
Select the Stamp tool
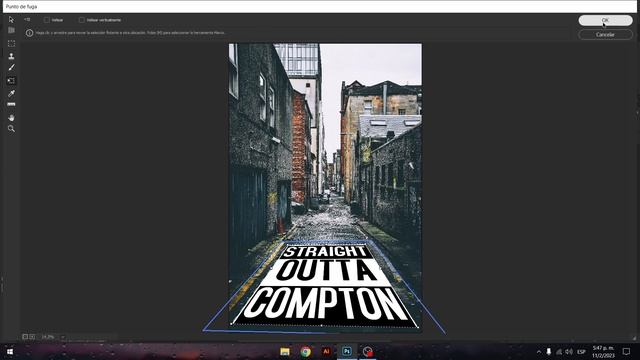tap(11, 56)
